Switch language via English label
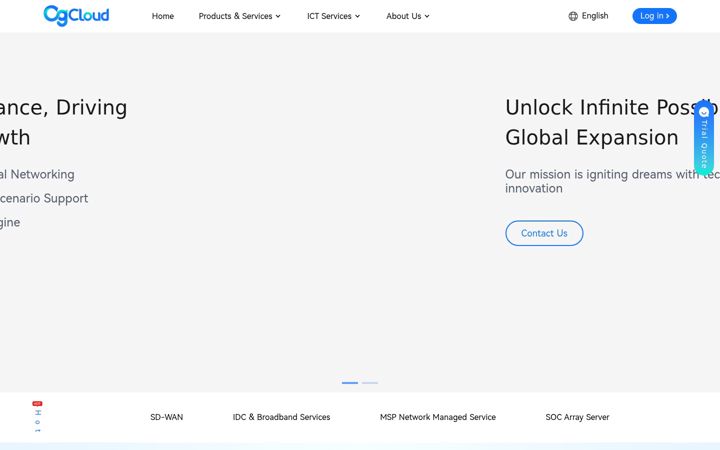This screenshot has width=720, height=450. (595, 16)
